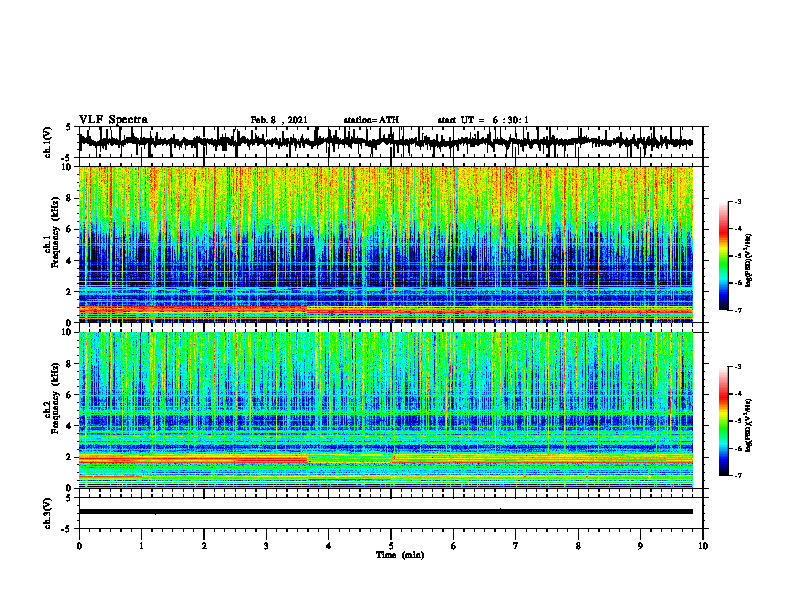792x612 pixels.
Task: Click the ch.1 Frequency (kHz) axis label
Action: click(52, 233)
